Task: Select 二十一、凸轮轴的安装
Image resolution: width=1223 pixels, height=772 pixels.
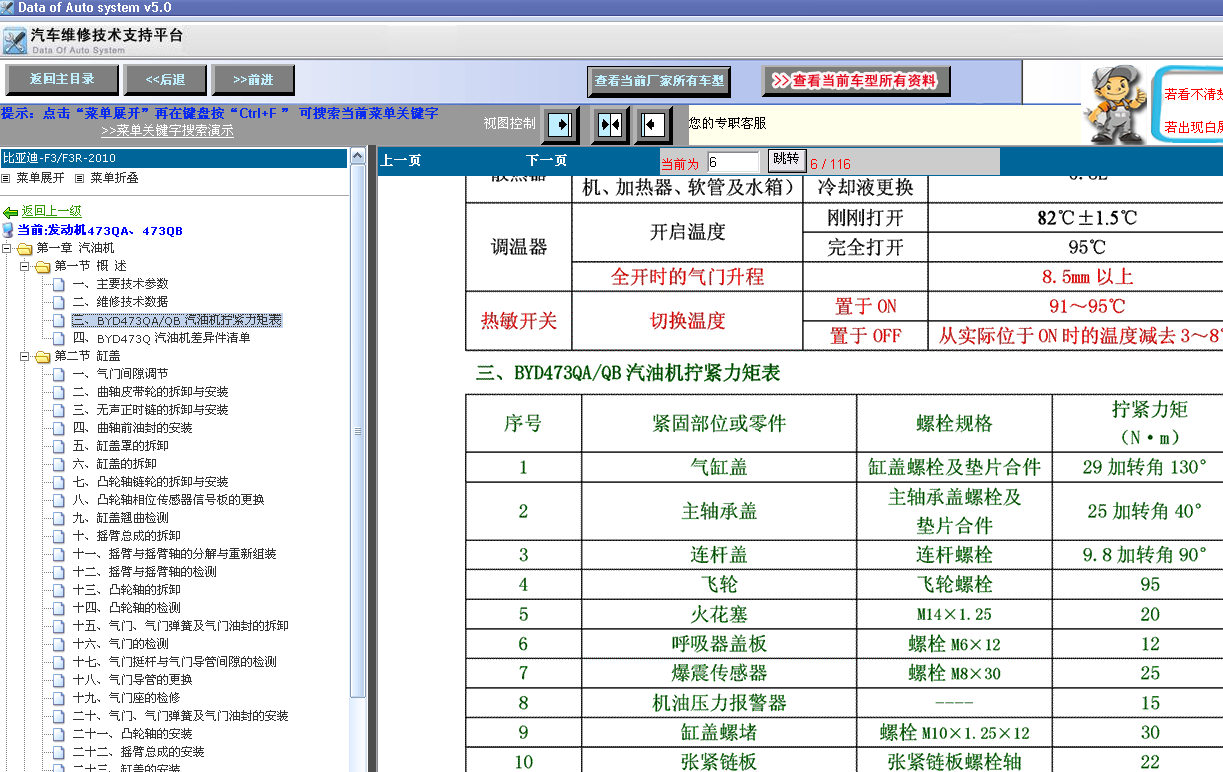Action: coord(132,734)
